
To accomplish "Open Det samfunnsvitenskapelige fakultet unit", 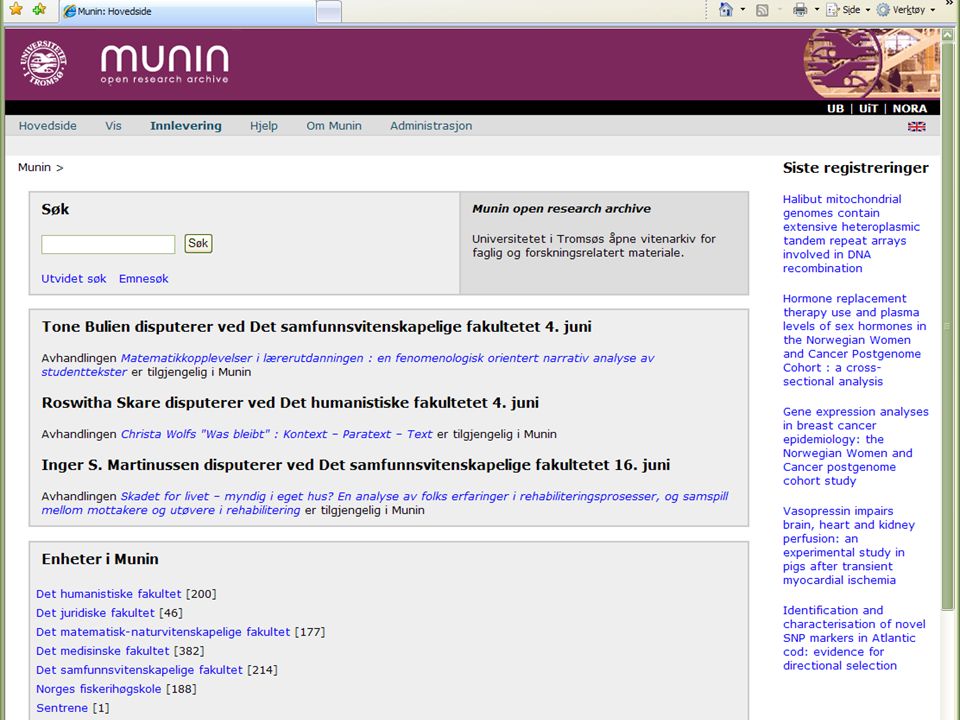I will point(139,670).
